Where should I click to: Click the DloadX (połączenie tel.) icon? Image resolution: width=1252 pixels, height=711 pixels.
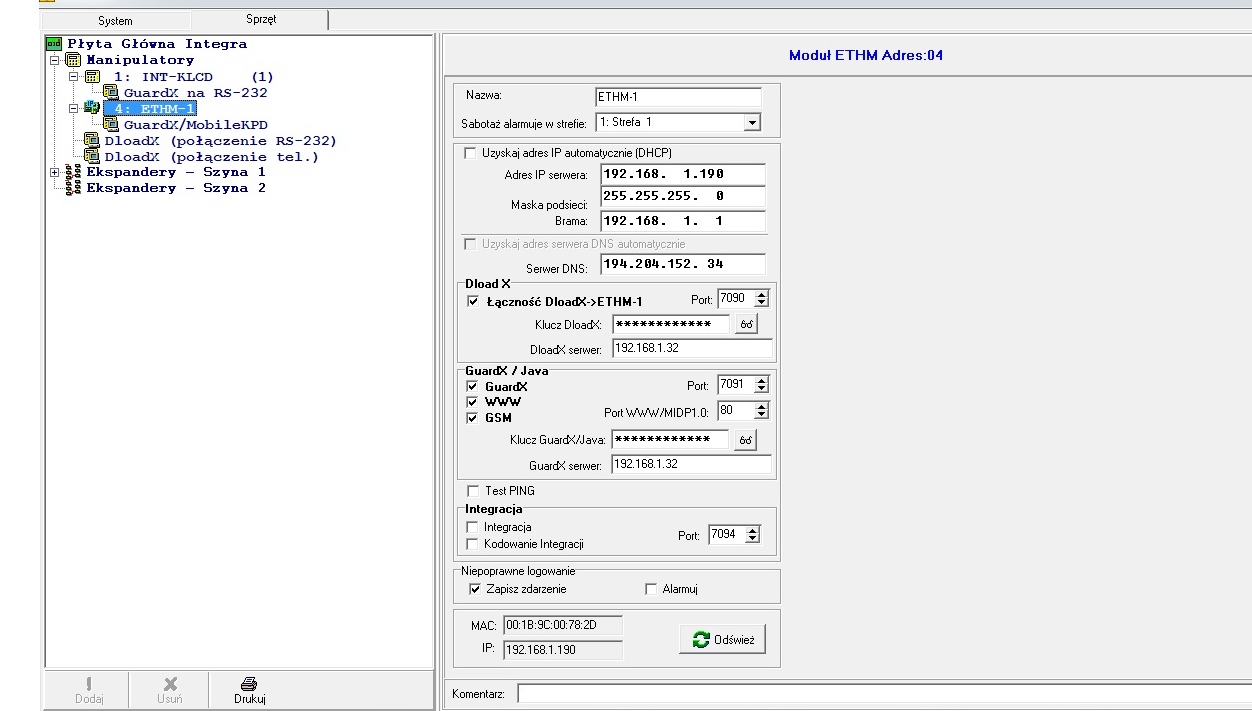(x=92, y=156)
